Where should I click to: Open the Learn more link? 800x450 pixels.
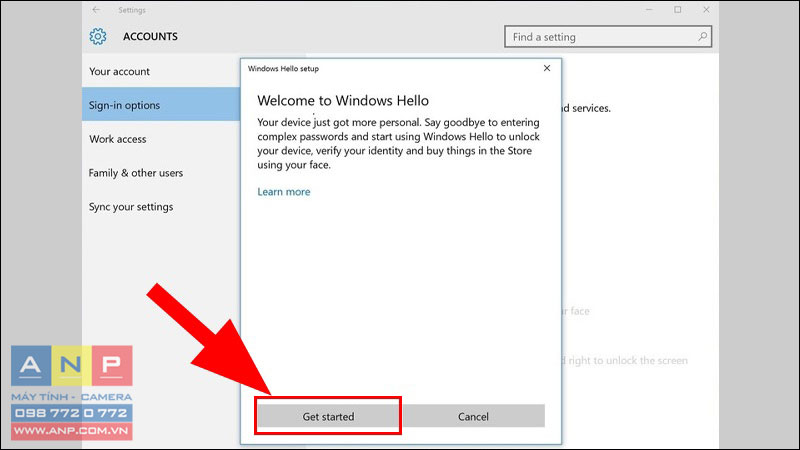284,192
